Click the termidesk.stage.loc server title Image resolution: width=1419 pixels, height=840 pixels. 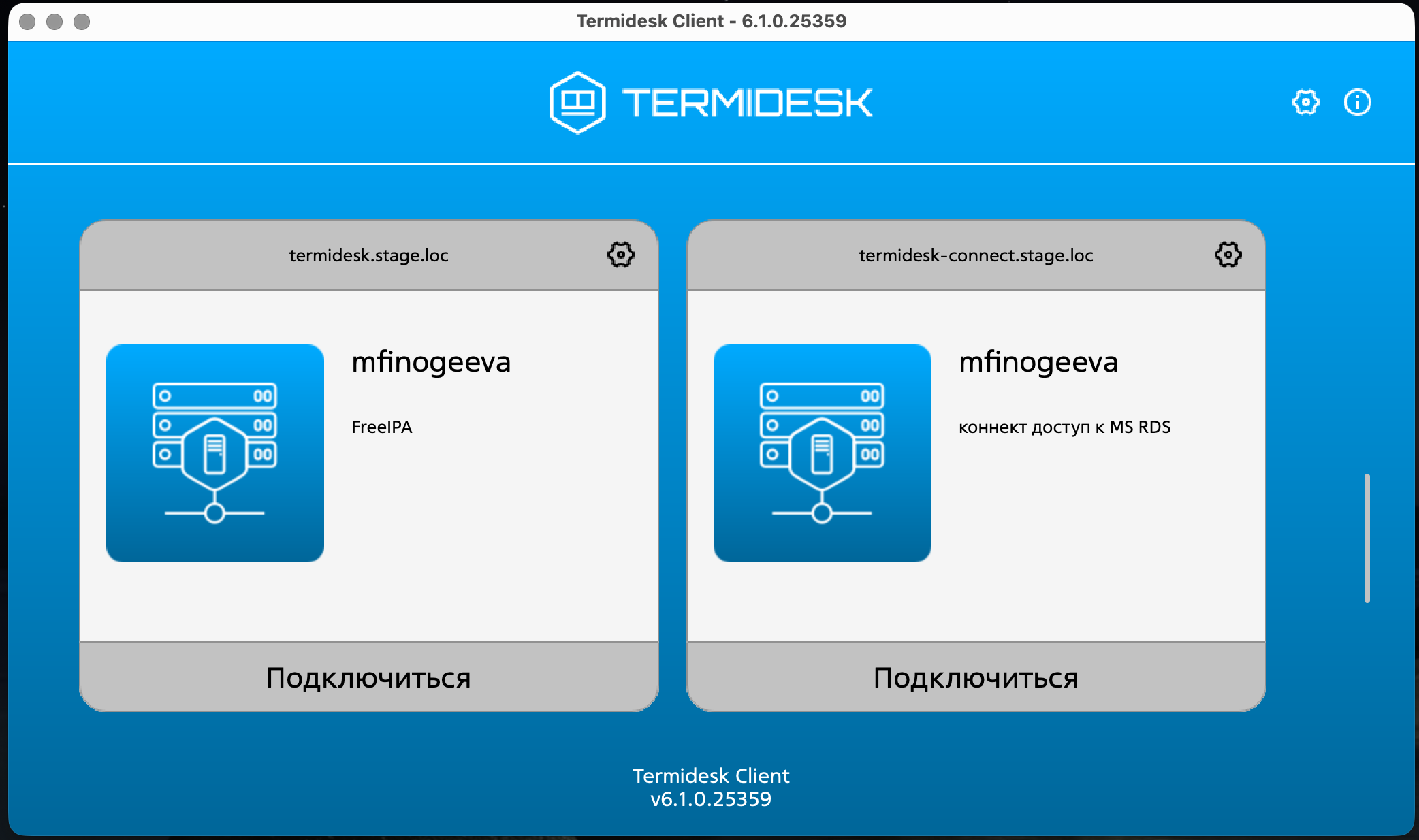click(368, 255)
